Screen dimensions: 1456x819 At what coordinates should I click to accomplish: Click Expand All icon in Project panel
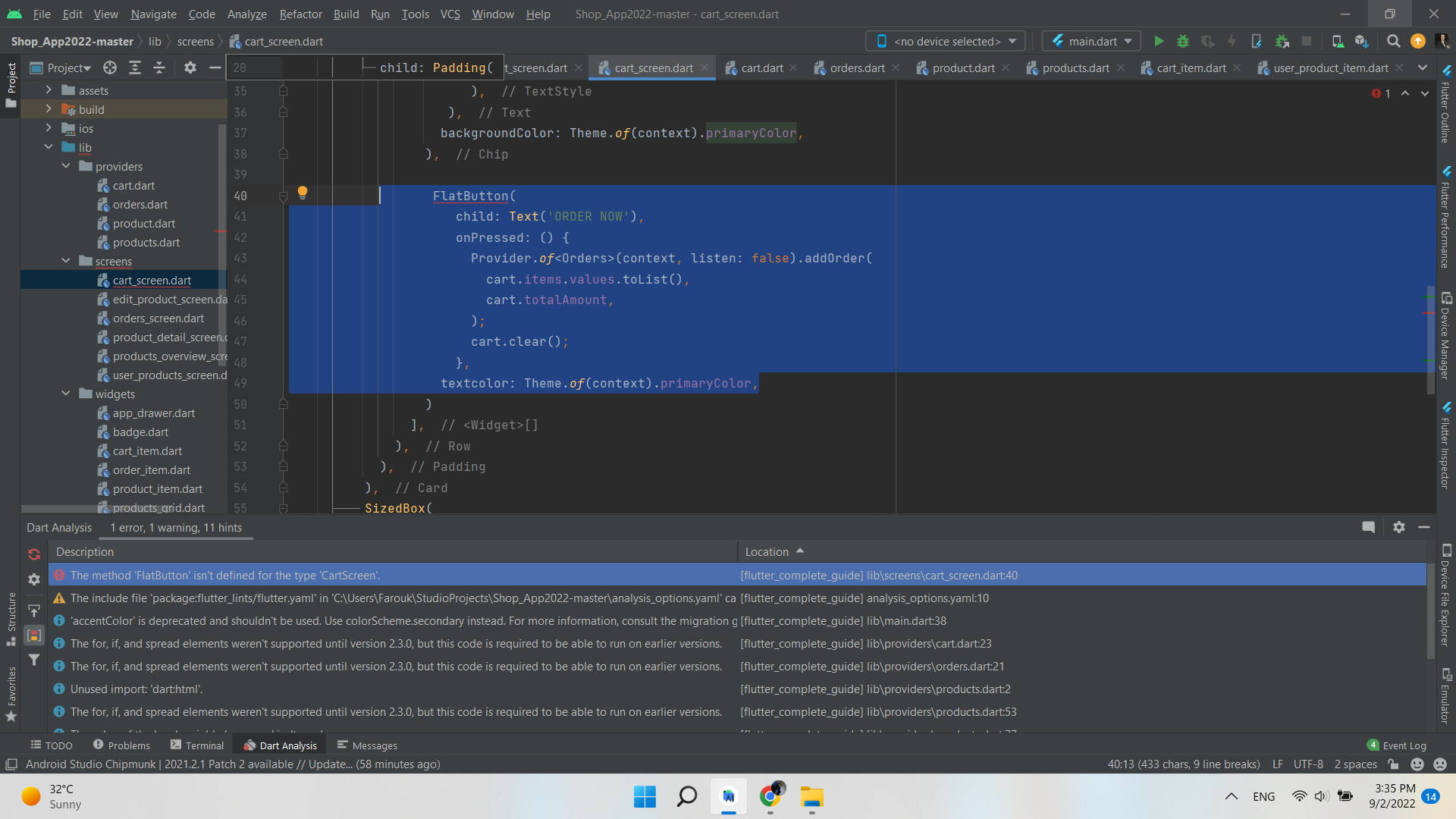click(x=135, y=67)
